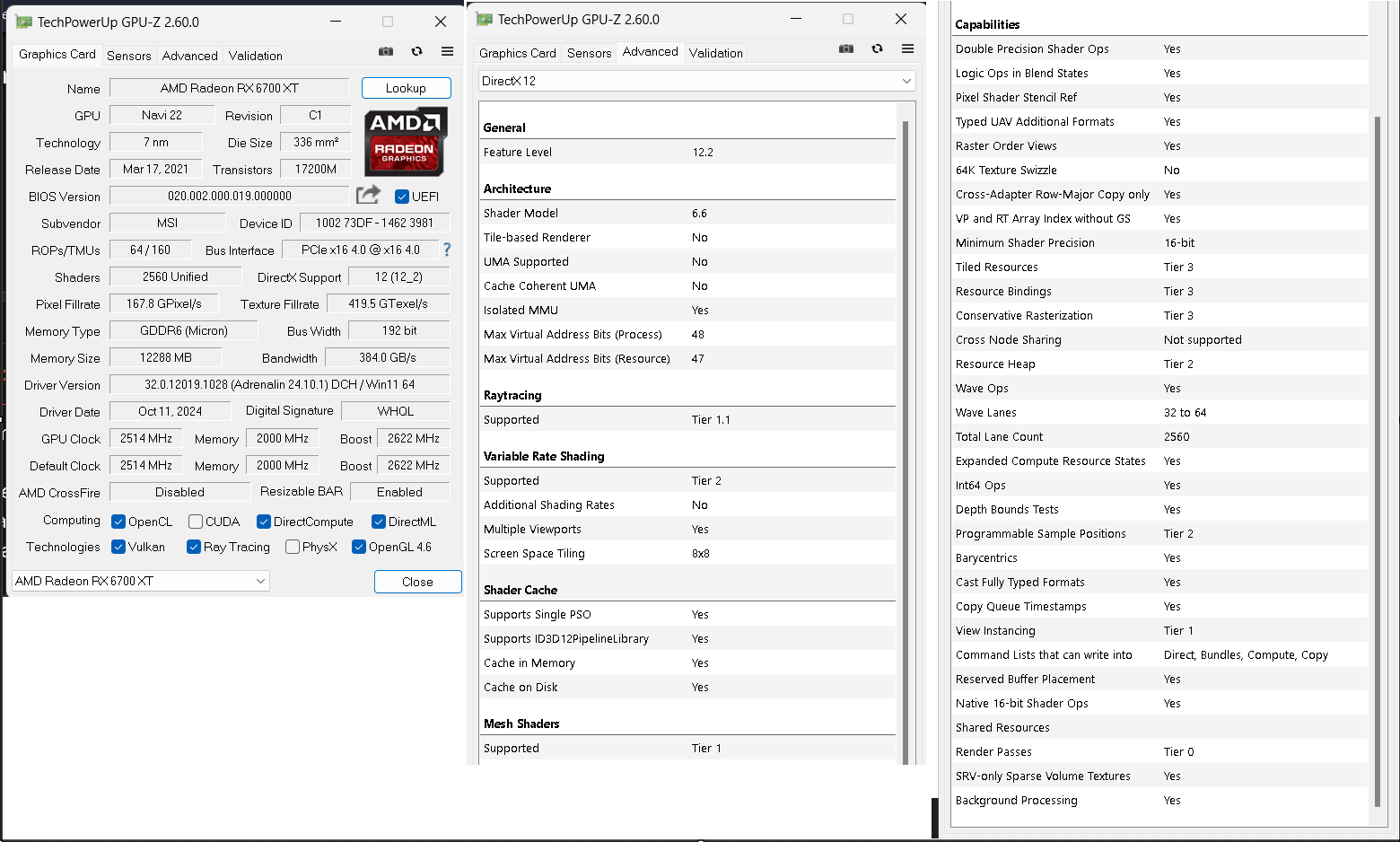The width and height of the screenshot is (1400, 842).
Task: Open hamburger menu in left GPU-Z window
Action: pyautogui.click(x=447, y=52)
